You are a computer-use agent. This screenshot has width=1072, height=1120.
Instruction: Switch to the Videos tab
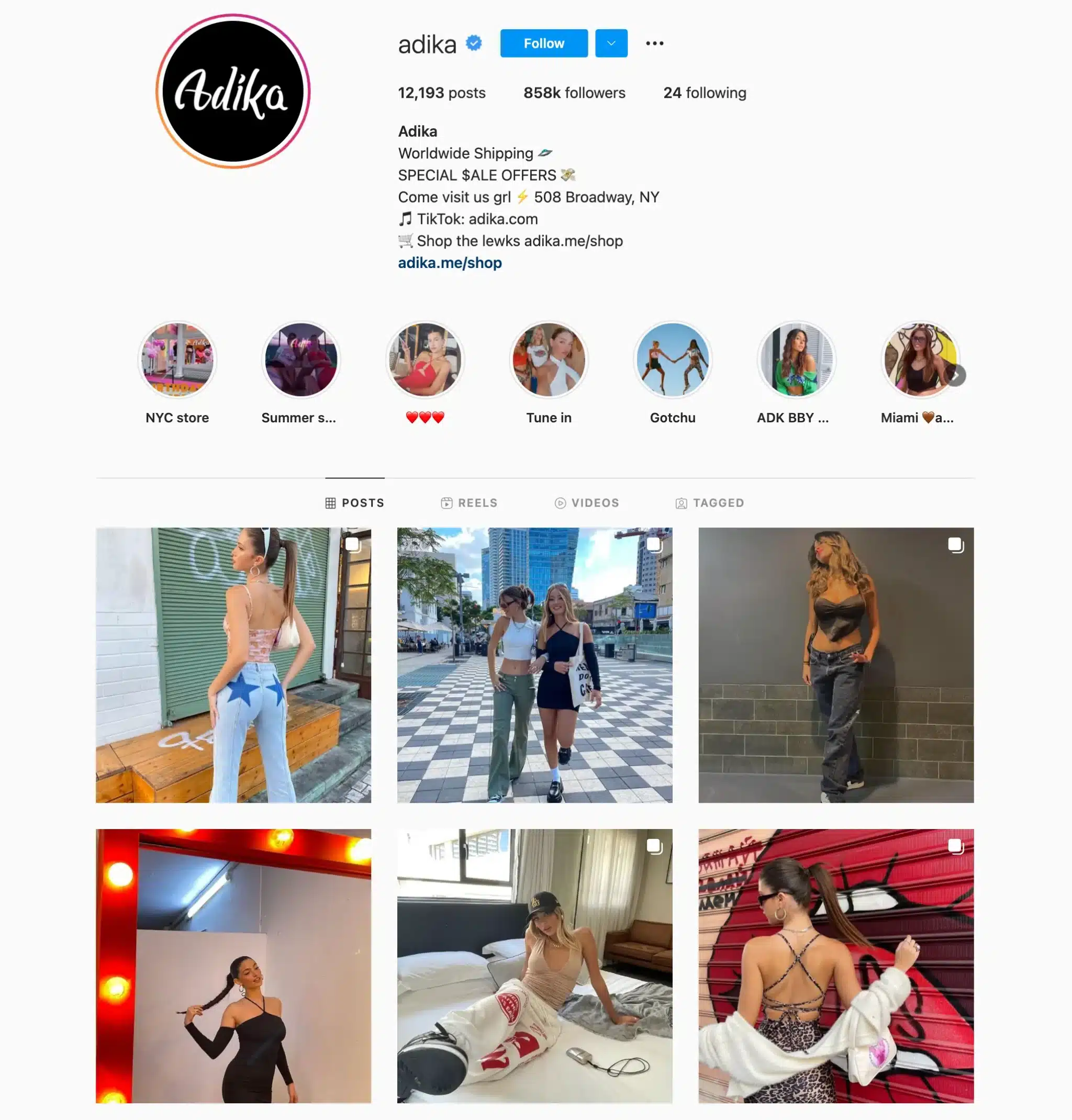coord(587,503)
